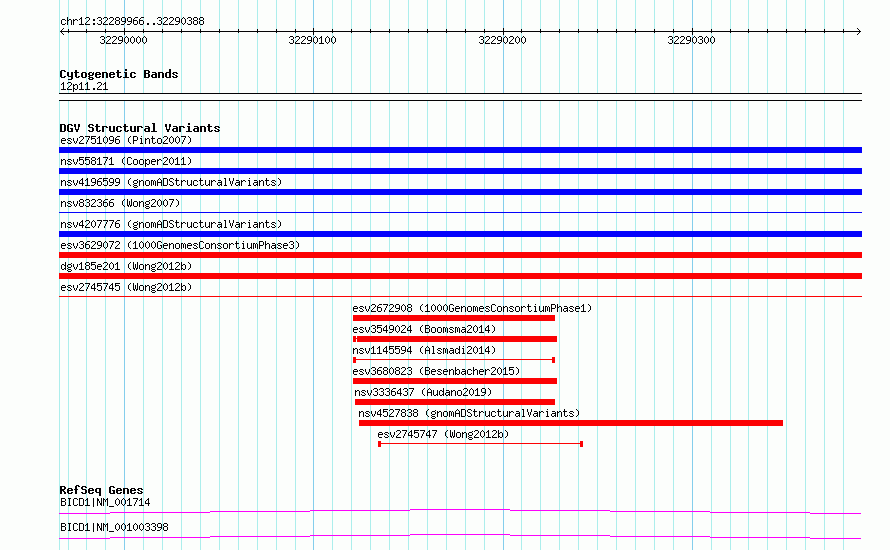Screen dimensions: 890x550
Task: Open nsv832366 (Wong2007) variant label
Action: pos(120,203)
